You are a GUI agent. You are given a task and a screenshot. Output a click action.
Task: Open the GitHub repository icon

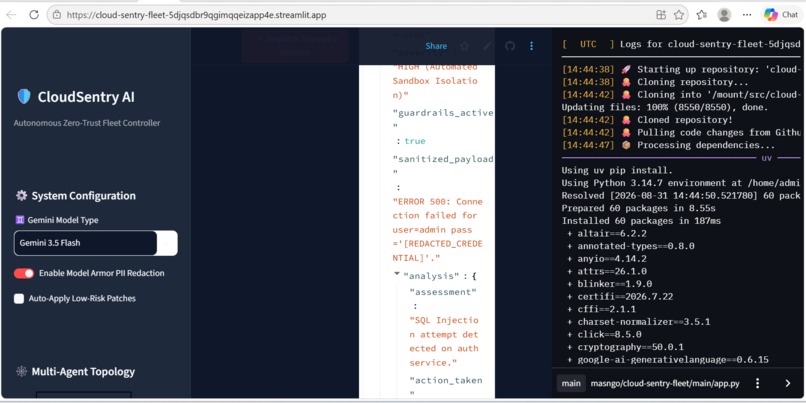(509, 46)
